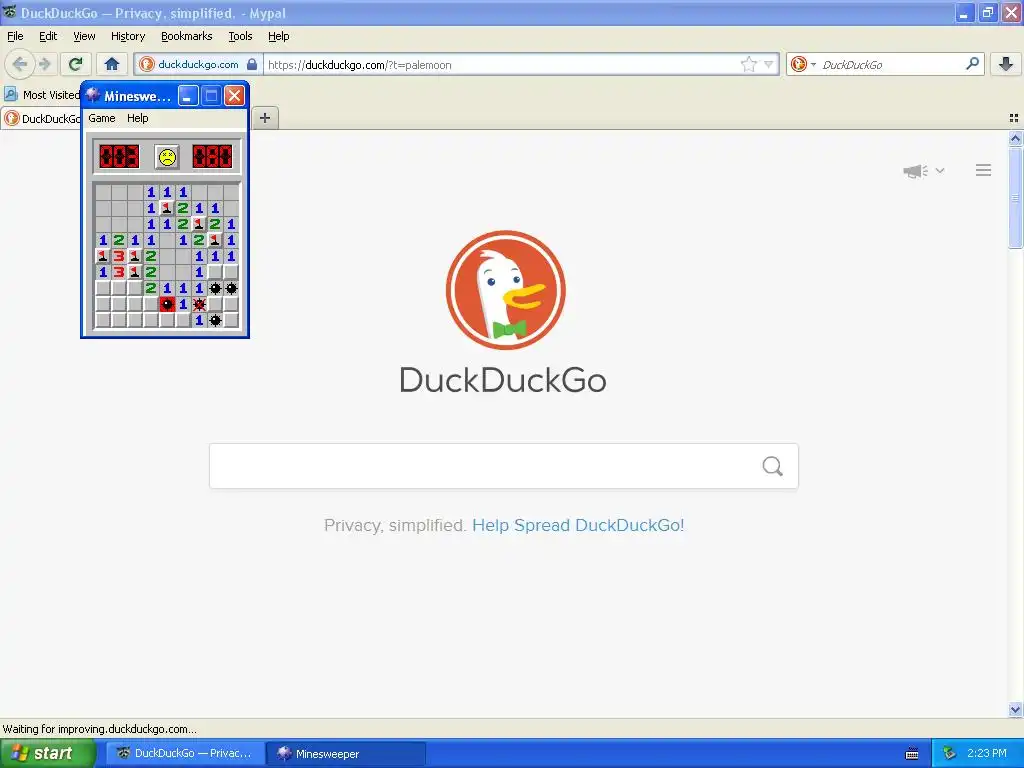The image size is (1024, 768).
Task: Expand the chevron next to the megaphone
Action: tap(940, 170)
